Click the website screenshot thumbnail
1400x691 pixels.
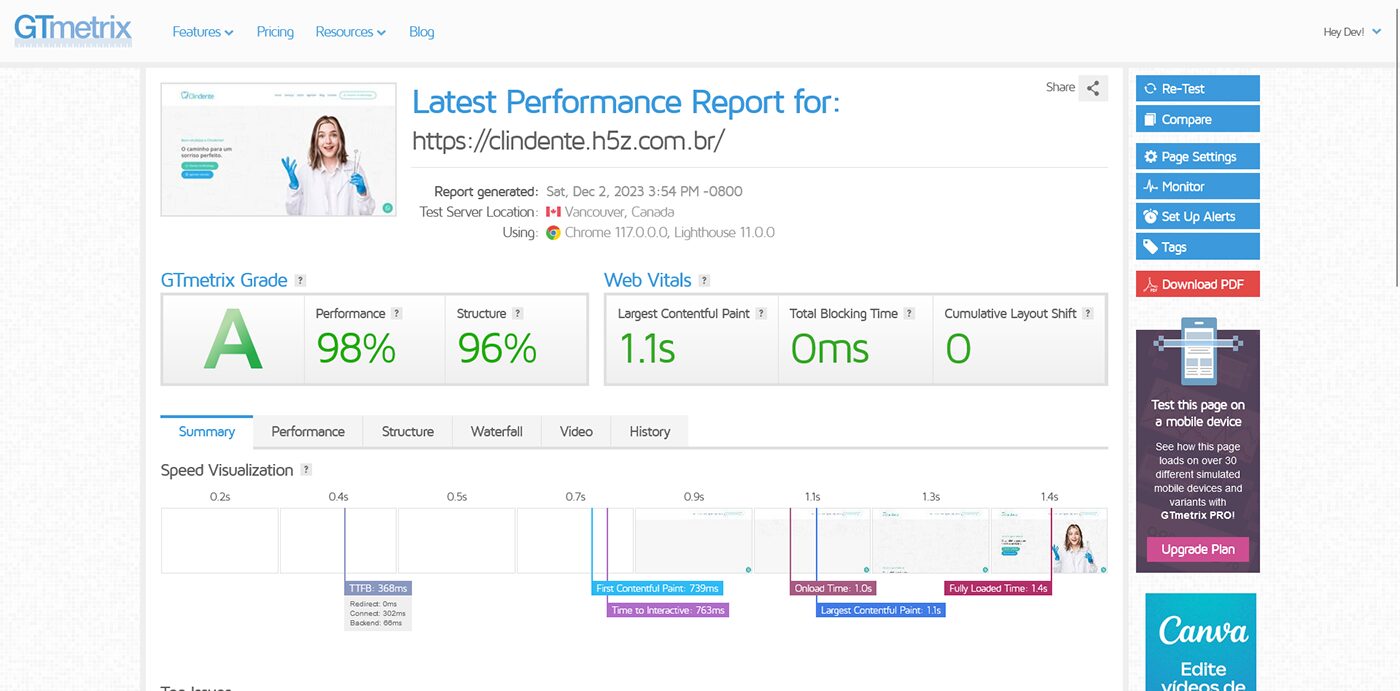tap(278, 149)
